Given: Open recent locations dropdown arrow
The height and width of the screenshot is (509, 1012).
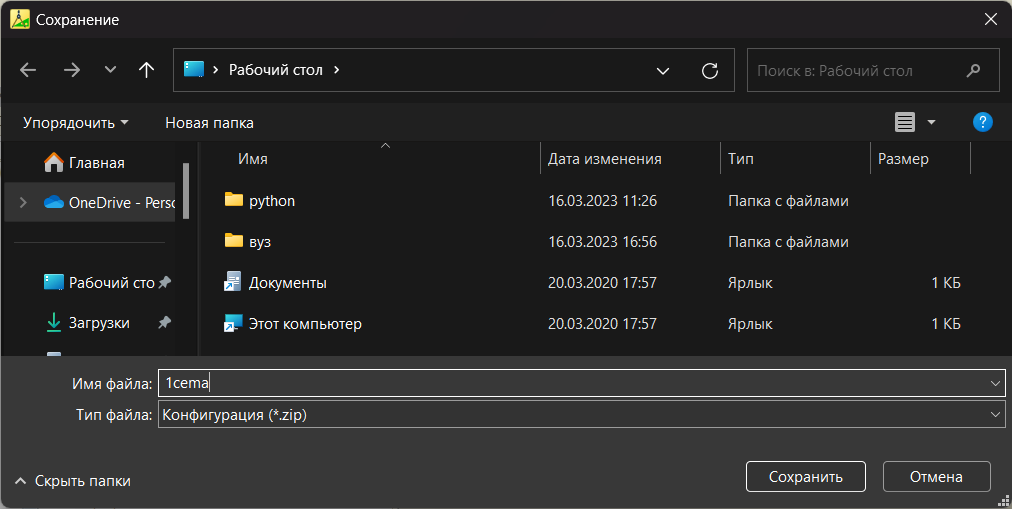Looking at the screenshot, I should point(110,70).
